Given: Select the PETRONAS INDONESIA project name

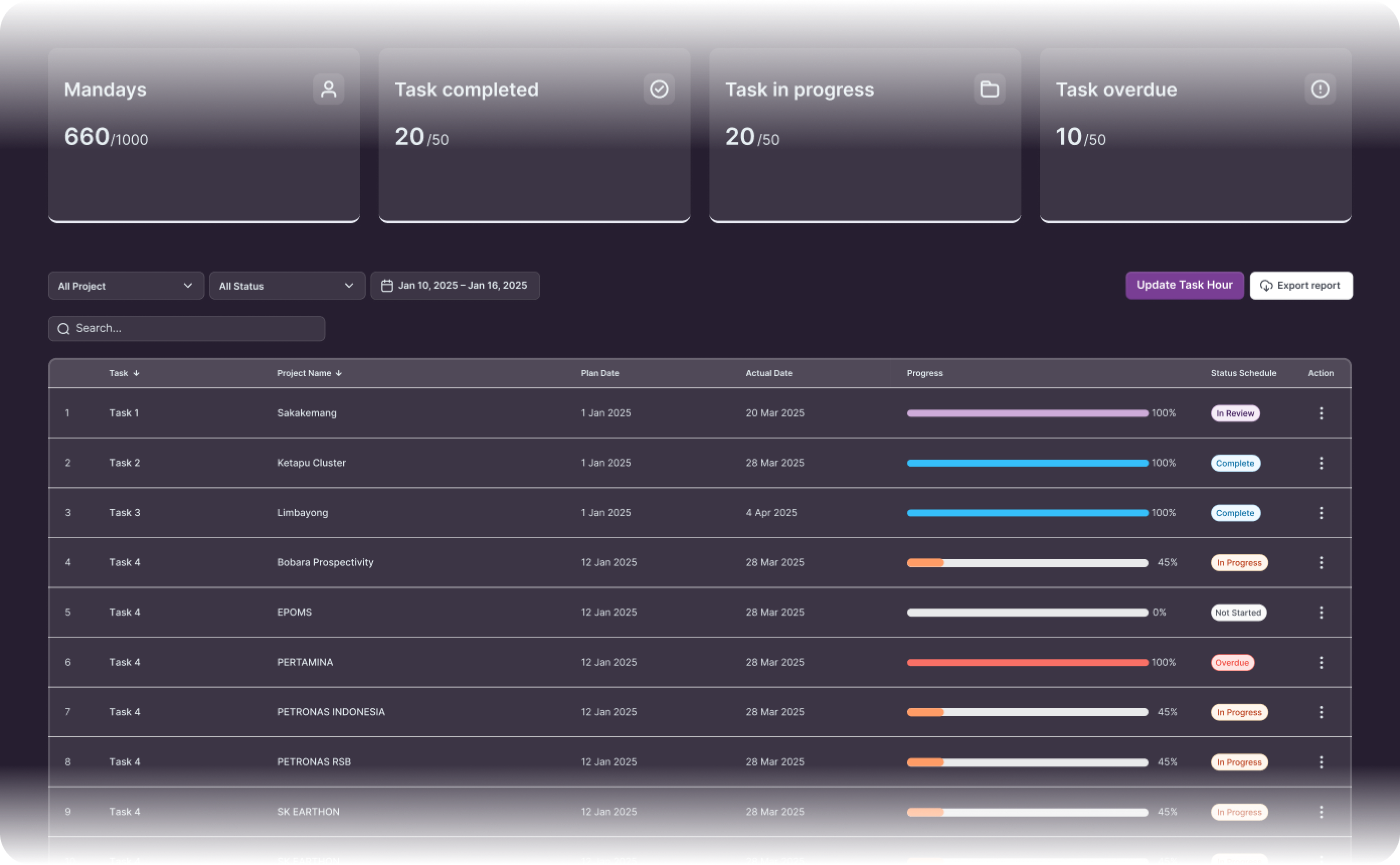Looking at the screenshot, I should 331,712.
